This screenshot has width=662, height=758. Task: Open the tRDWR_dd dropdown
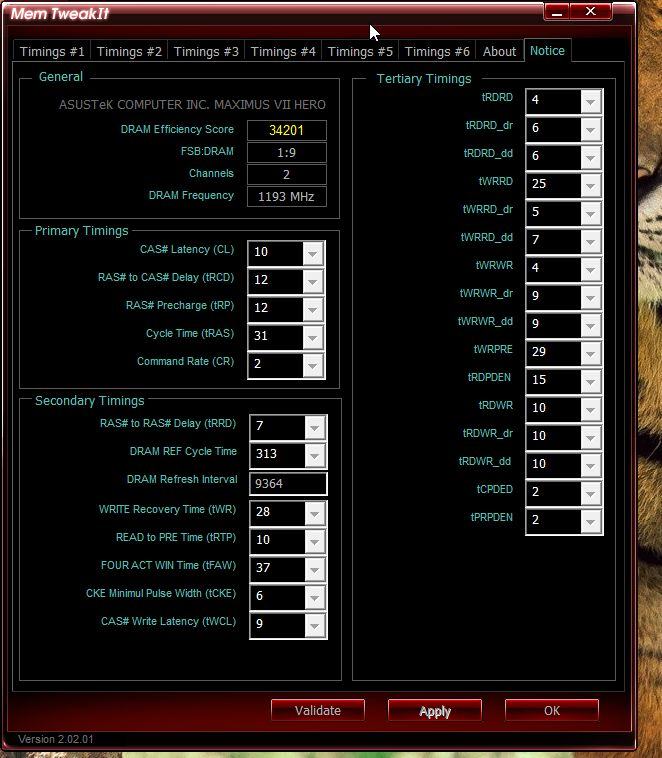point(590,466)
